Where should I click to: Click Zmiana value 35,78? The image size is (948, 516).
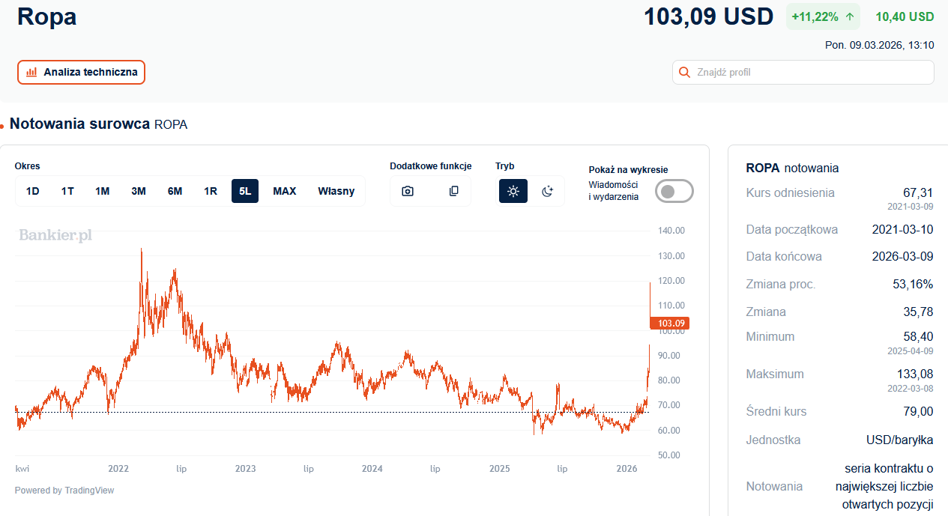[918, 312]
